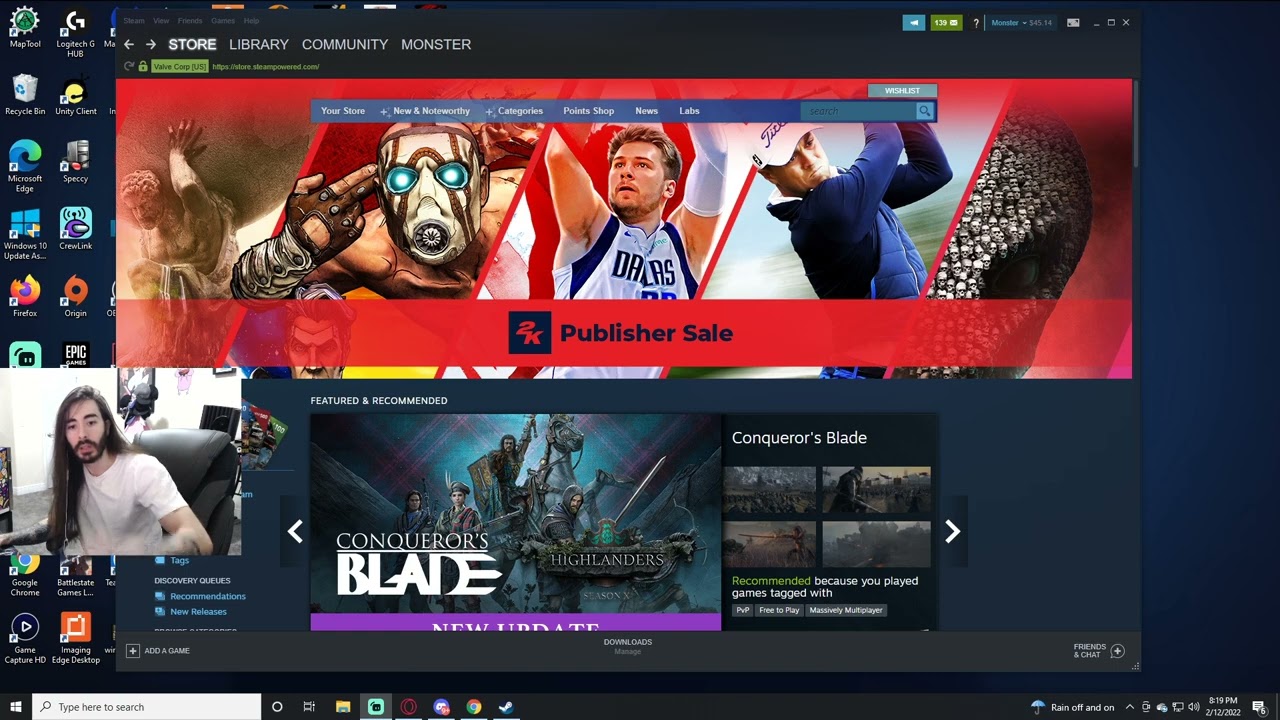Open Recommendations discovery queue link
This screenshot has height=720, width=1280.
click(208, 596)
